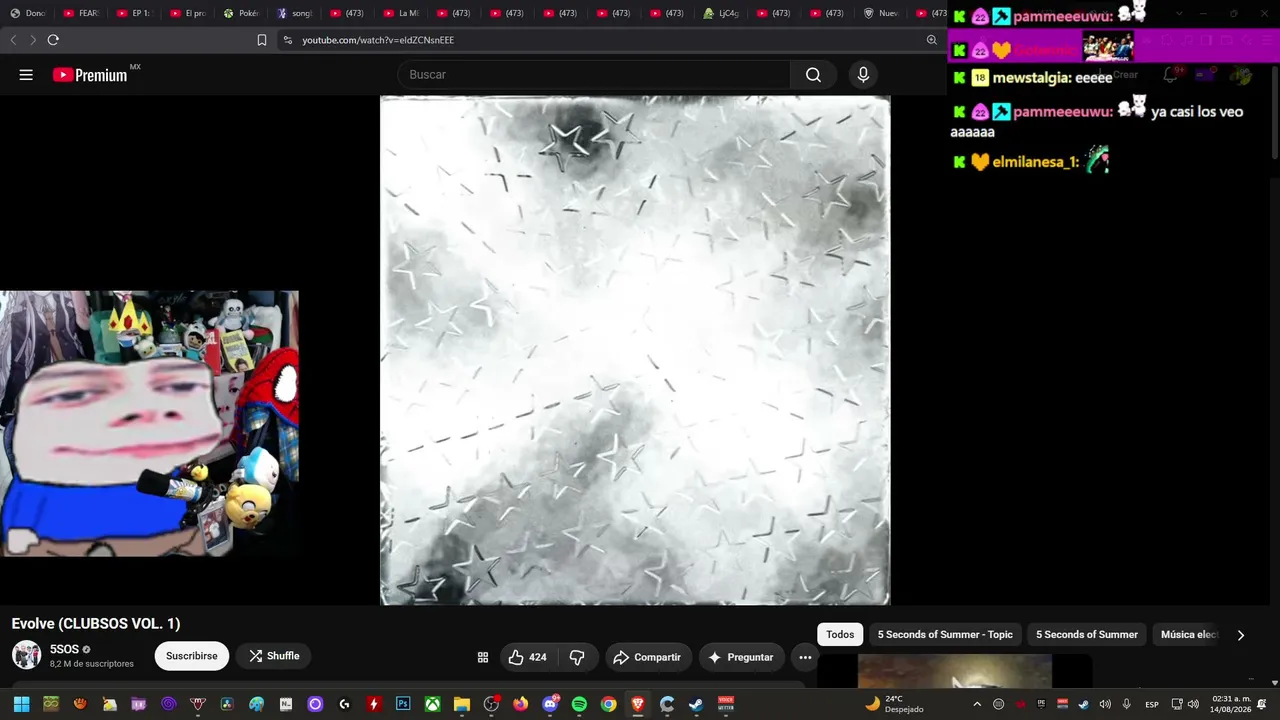Switch to the 'El pro' browser tab

pos(188,13)
